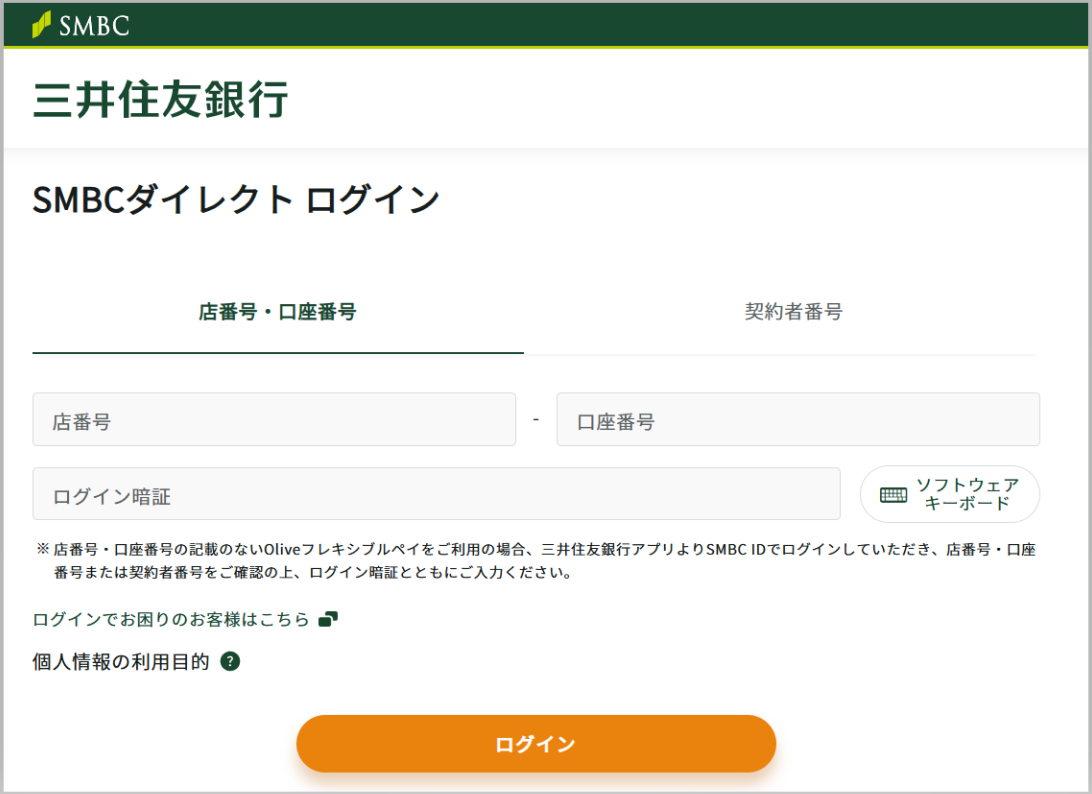Click the 個人情報の利用目的 text
Viewport: 1092px width, 794px height.
click(121, 662)
